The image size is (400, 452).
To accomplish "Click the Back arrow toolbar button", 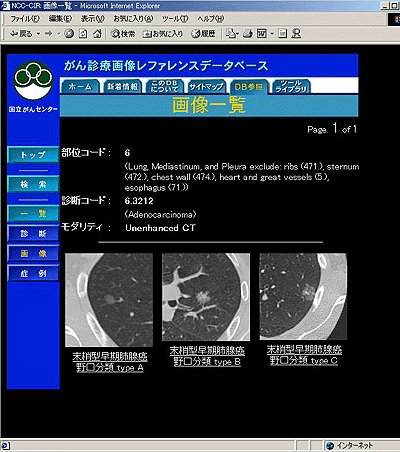I will [21, 33].
